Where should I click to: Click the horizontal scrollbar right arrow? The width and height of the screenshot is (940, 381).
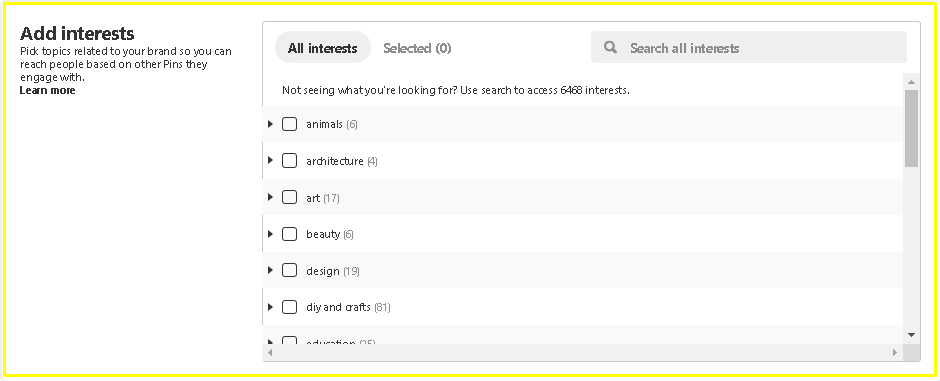[x=895, y=352]
